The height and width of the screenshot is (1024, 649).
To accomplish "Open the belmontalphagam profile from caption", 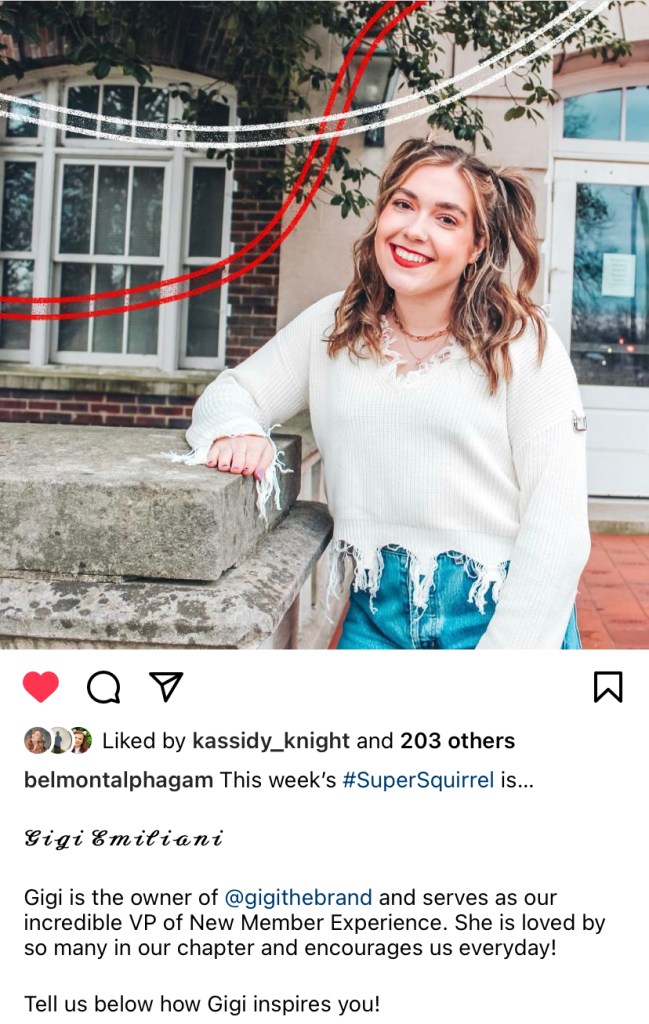I will coord(119,780).
